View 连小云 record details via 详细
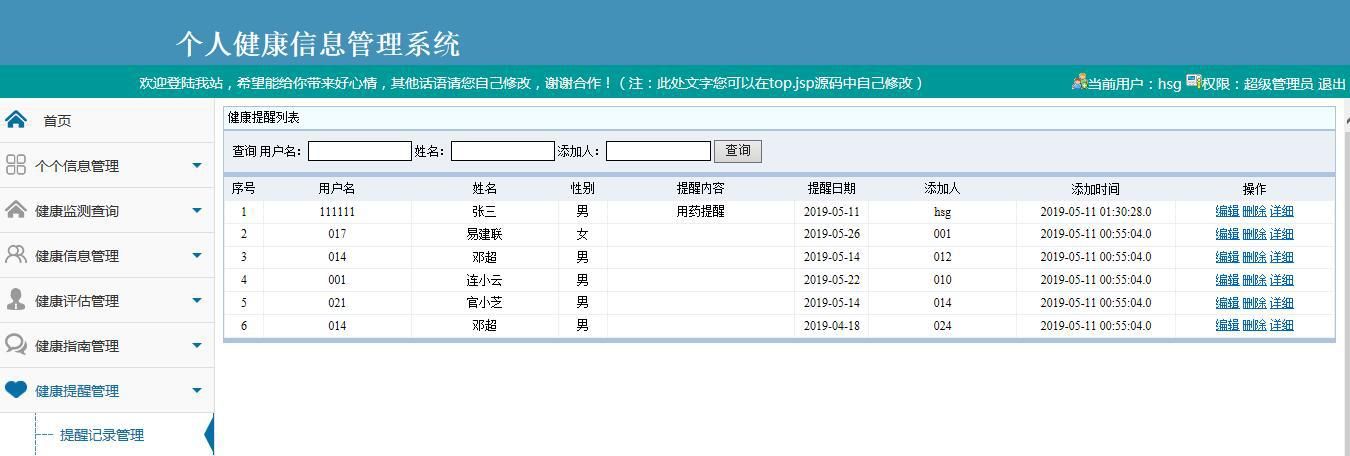This screenshot has height=456, width=1350. tap(1281, 280)
